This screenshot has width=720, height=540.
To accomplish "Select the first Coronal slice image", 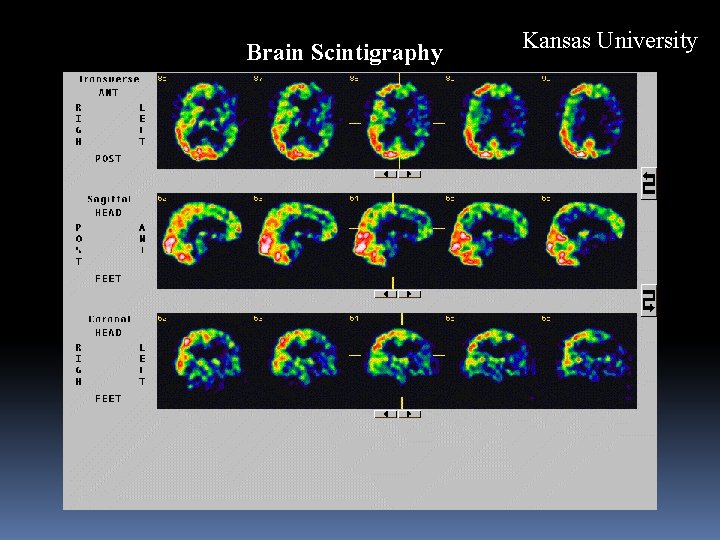I will click(x=205, y=361).
